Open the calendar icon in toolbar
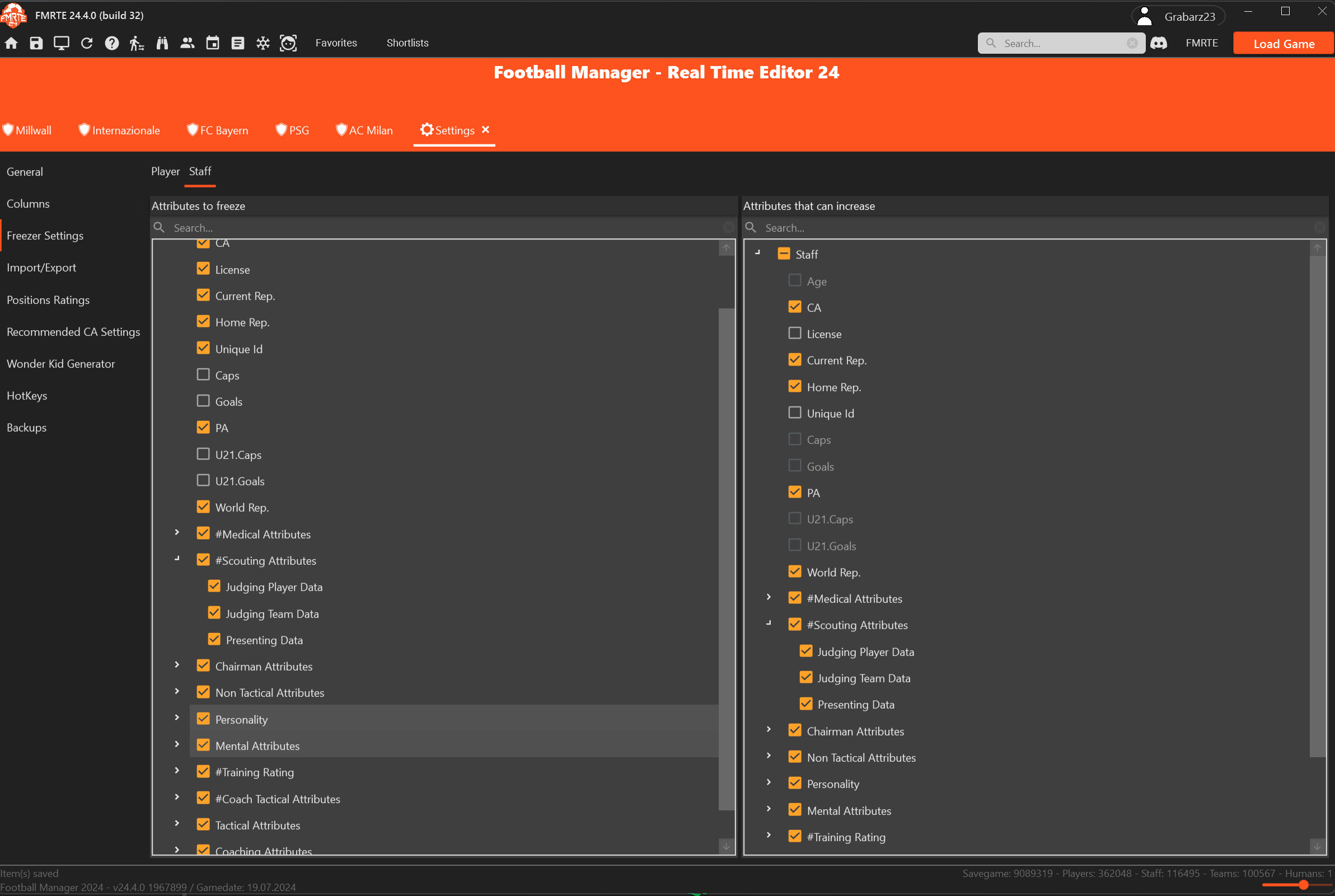This screenshot has height=896, width=1335. coord(213,43)
